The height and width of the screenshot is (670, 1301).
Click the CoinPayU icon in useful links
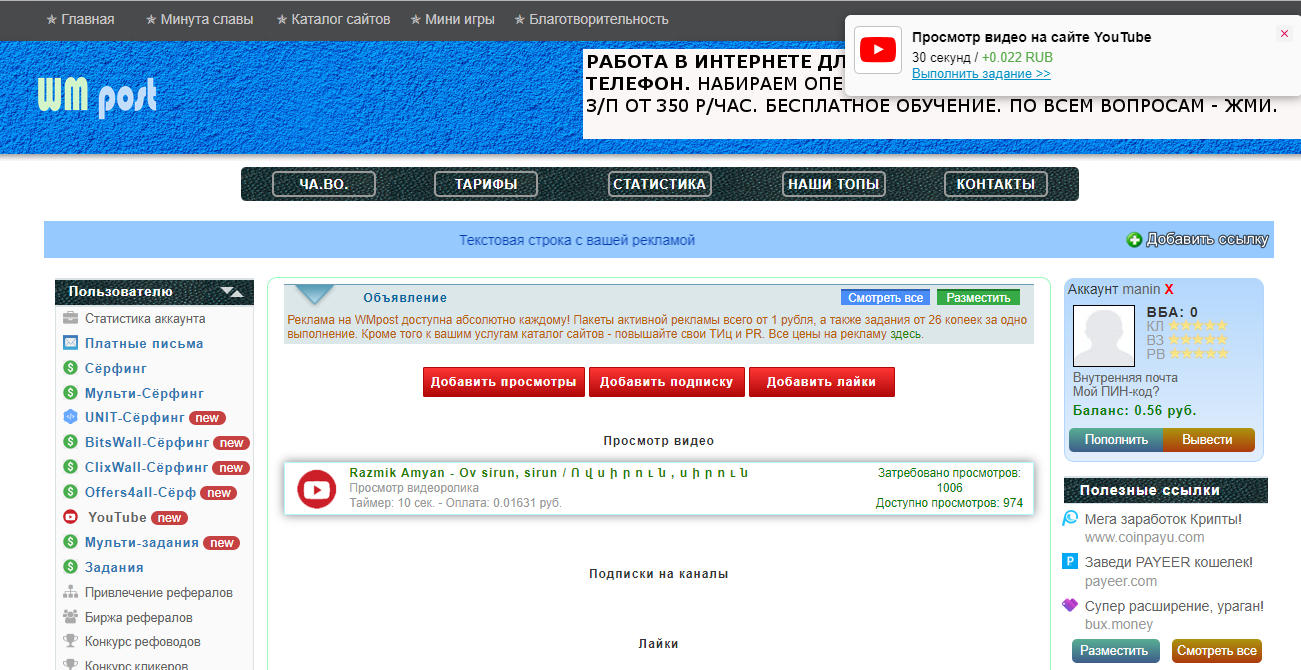1070,519
